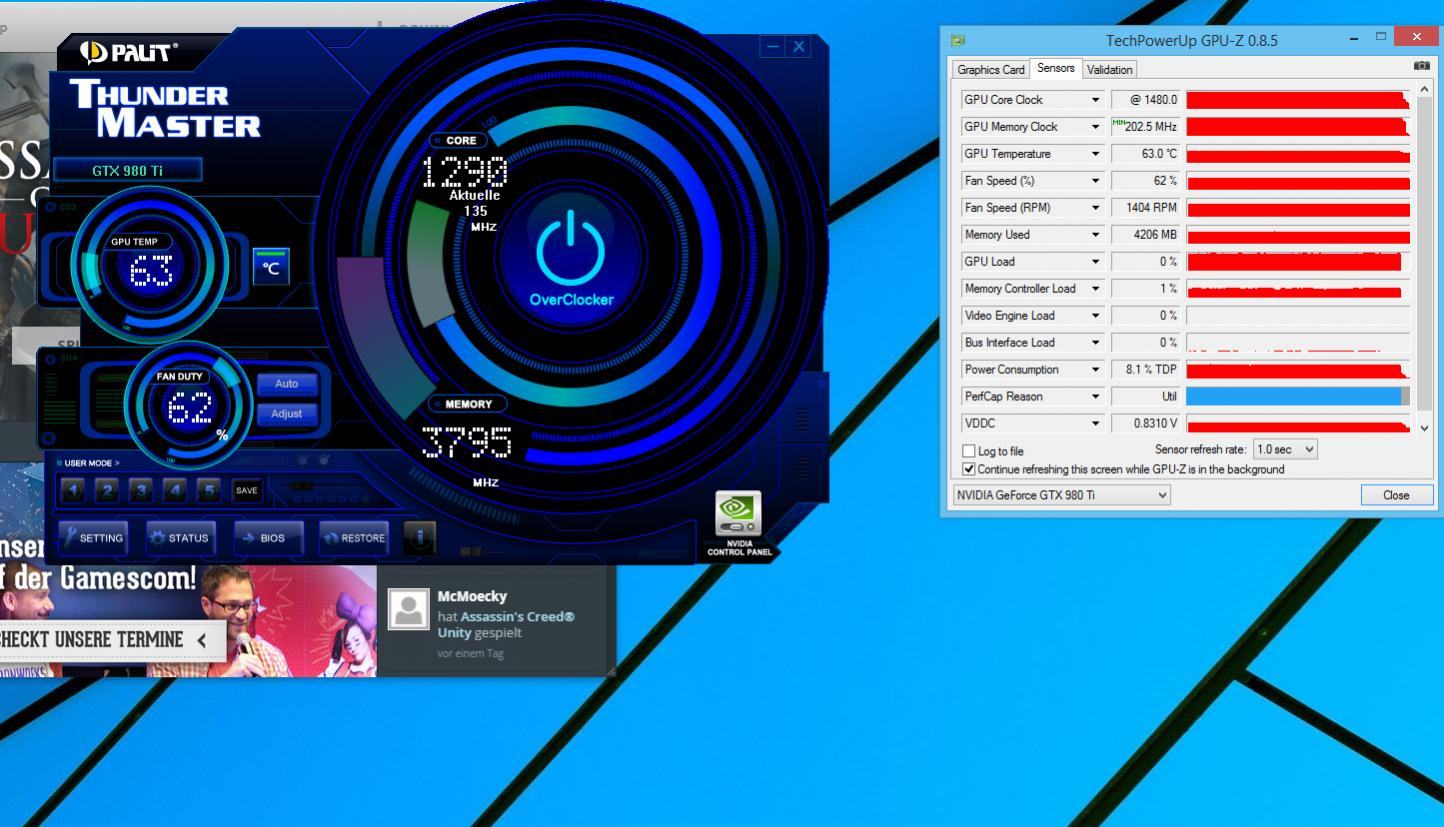Click the GPU-Z Close button
This screenshot has height=827, width=1444.
point(1396,495)
